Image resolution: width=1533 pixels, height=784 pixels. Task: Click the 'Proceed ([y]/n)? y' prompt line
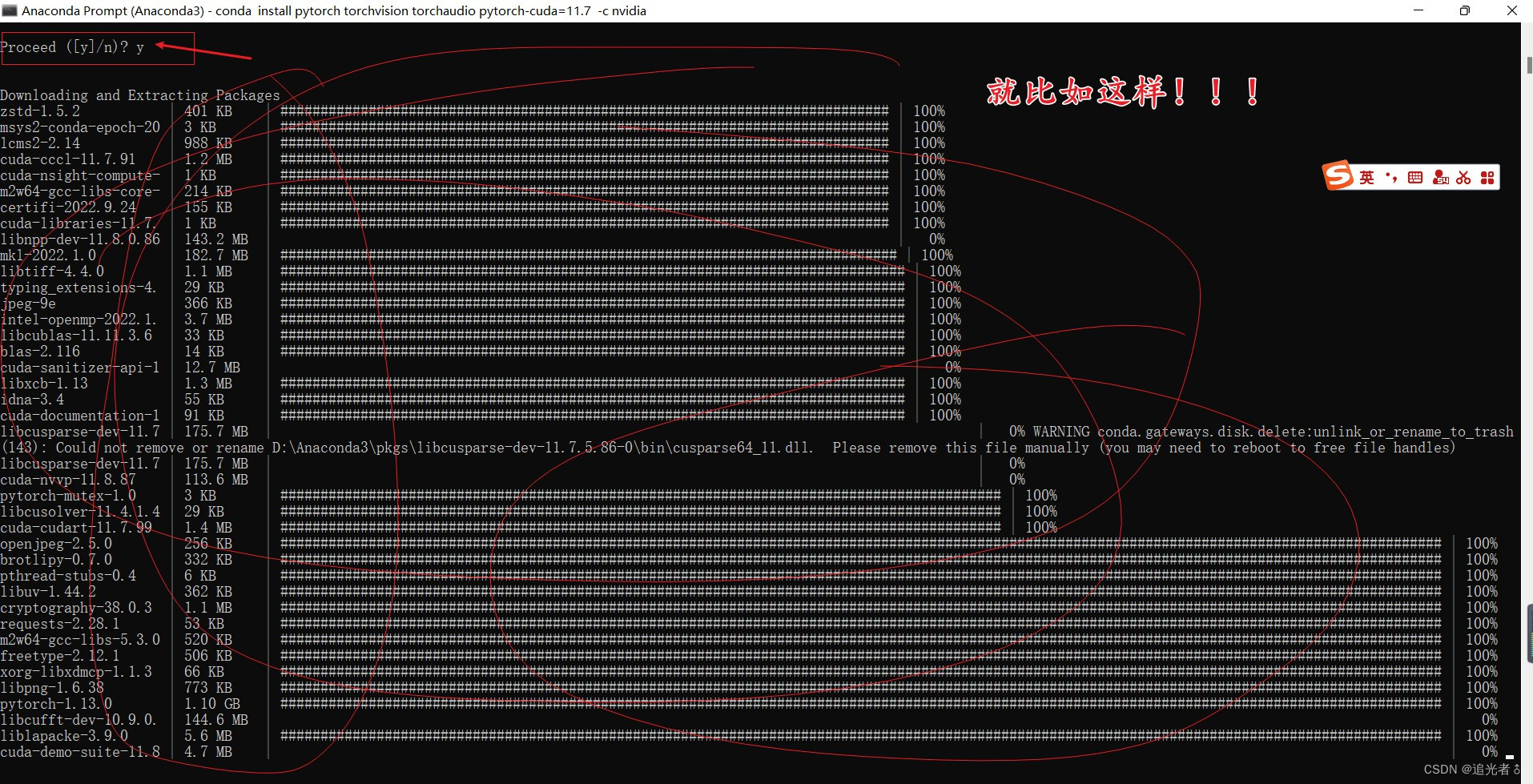pyautogui.click(x=72, y=47)
